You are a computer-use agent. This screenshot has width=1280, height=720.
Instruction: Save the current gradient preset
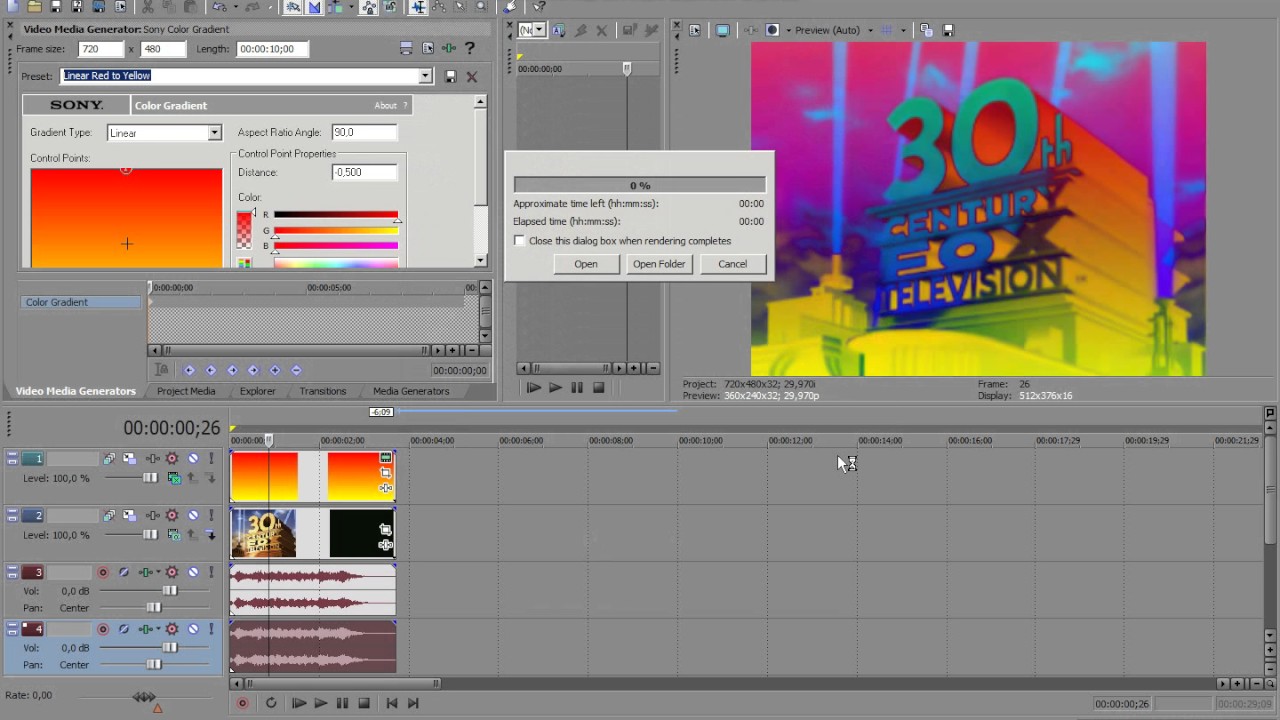click(451, 76)
